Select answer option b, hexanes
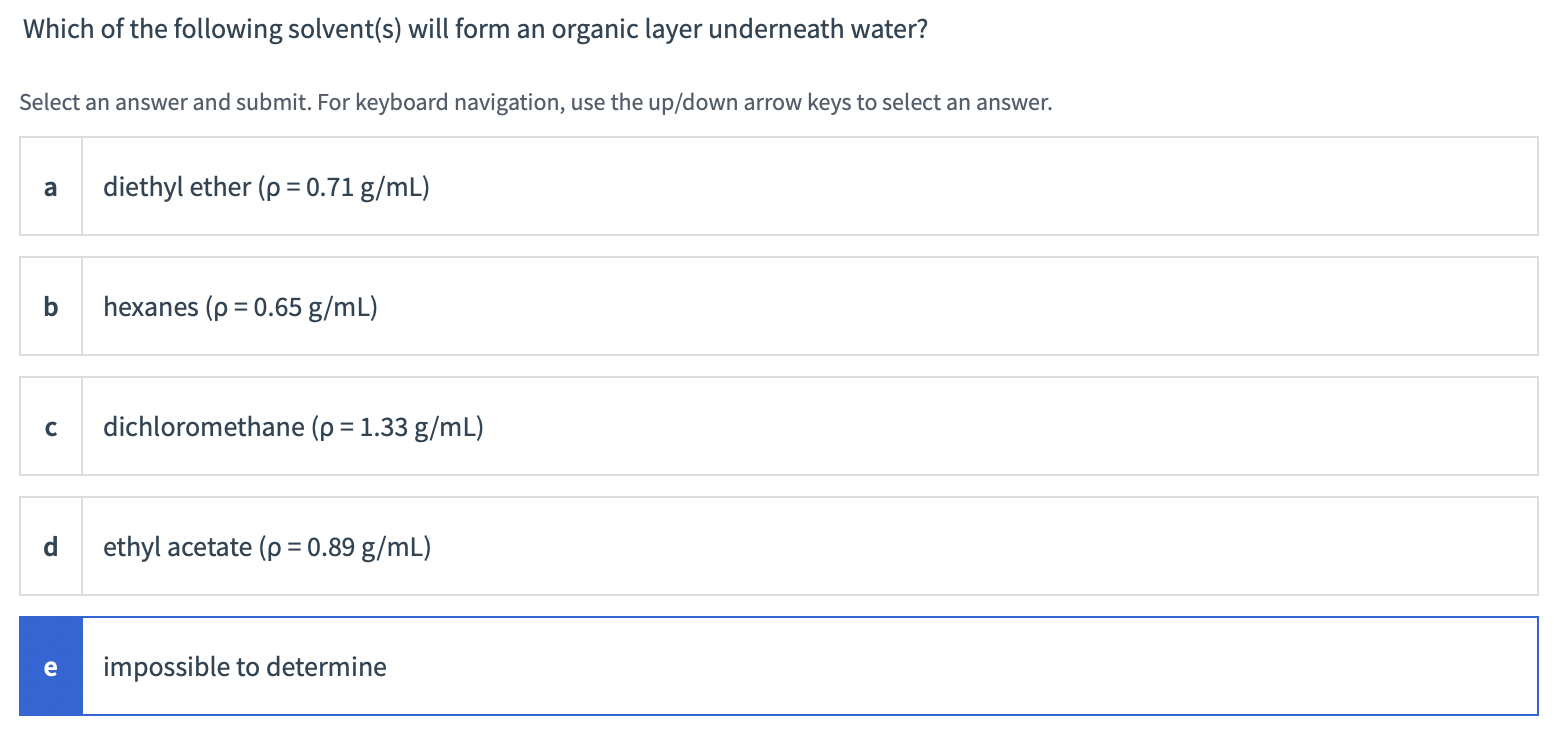Image resolution: width=1554 pixels, height=730 pixels. (x=700, y=306)
